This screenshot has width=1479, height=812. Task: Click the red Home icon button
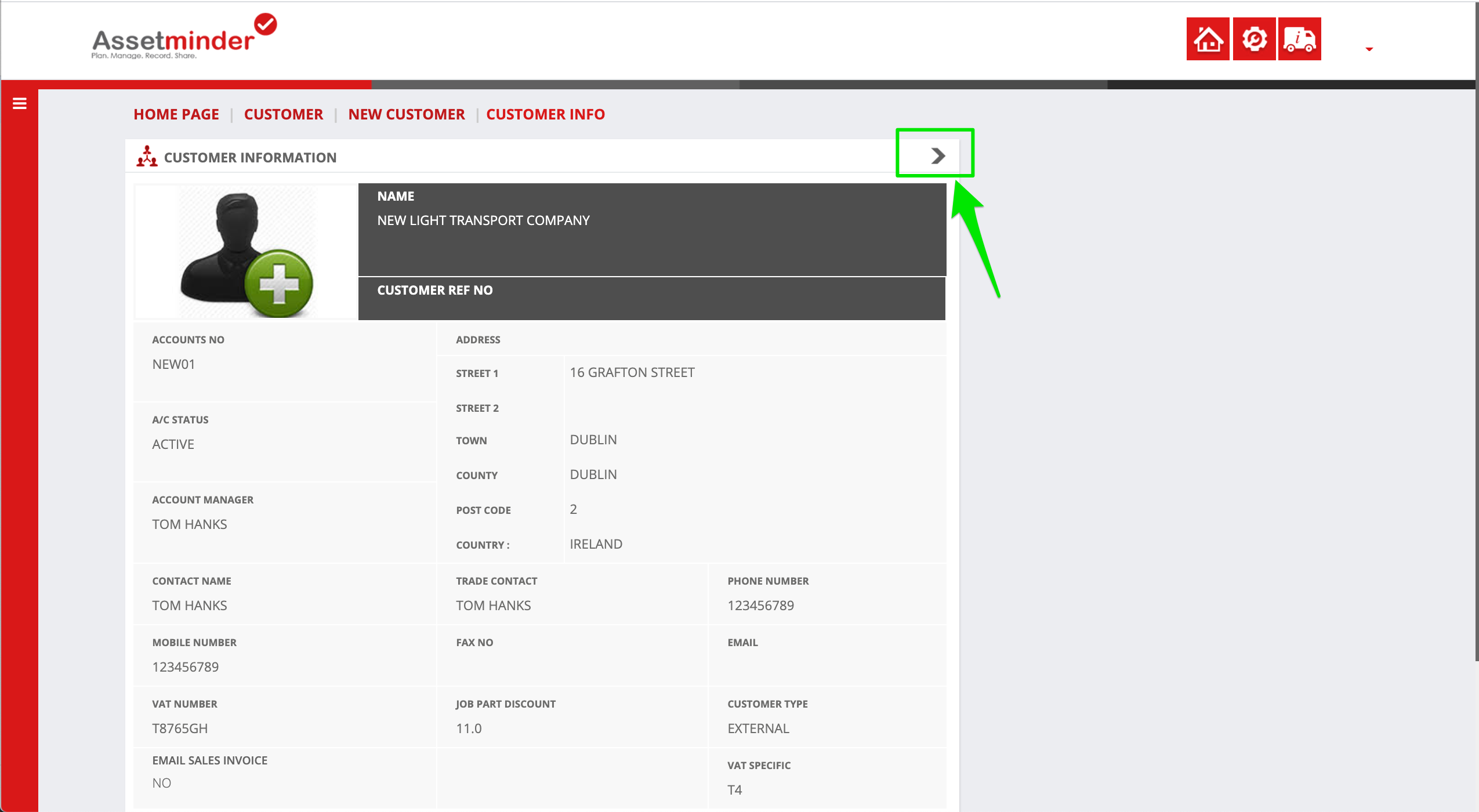pos(1208,39)
